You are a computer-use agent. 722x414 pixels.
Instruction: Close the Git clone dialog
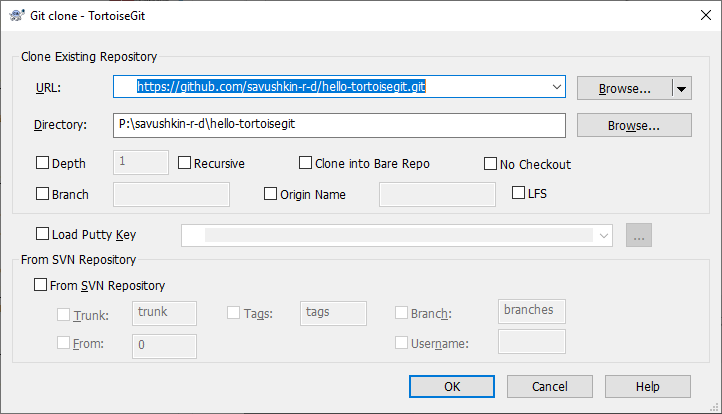pyautogui.click(x=705, y=15)
